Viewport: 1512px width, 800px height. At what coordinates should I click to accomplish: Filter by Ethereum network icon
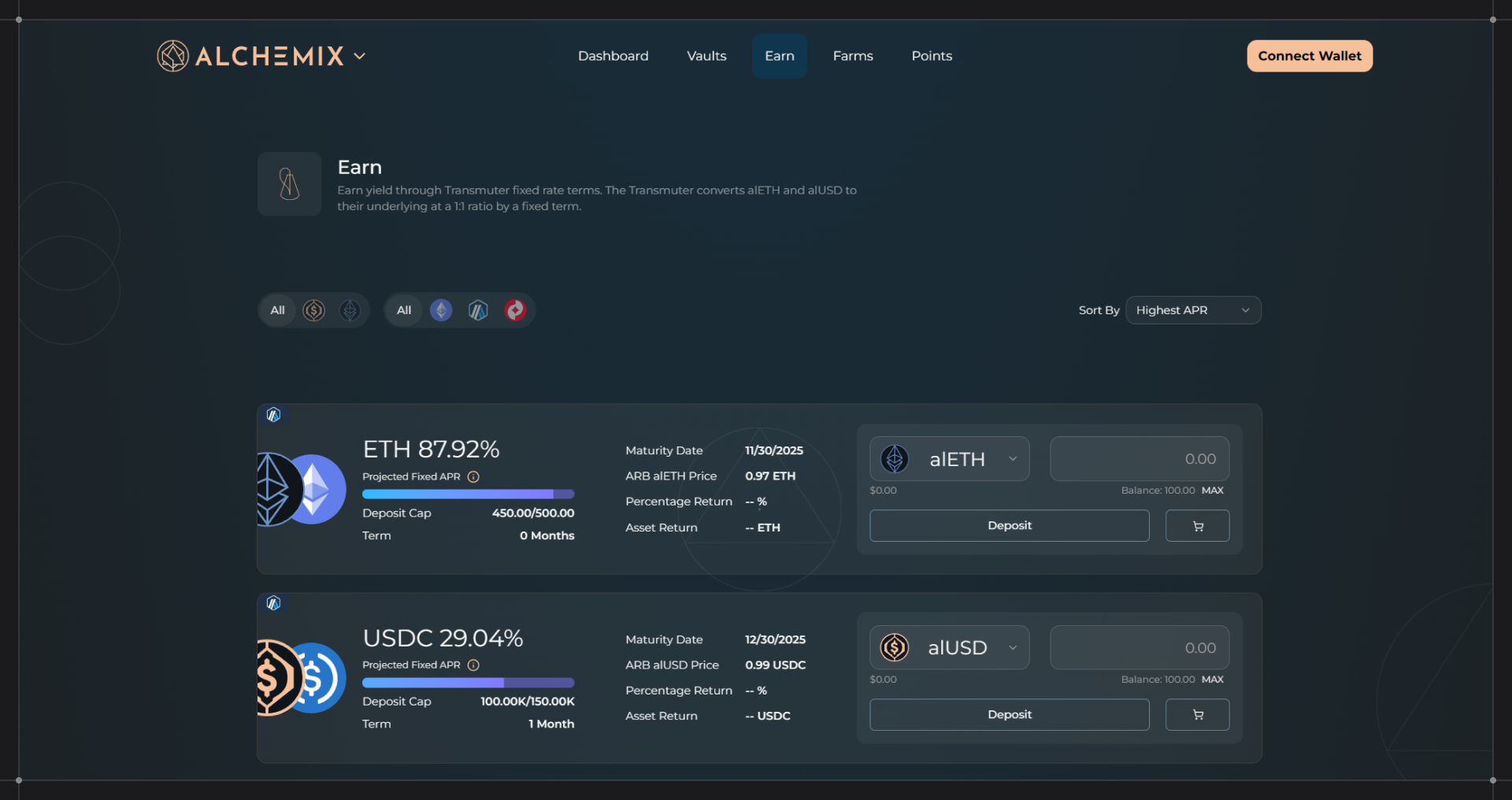[x=441, y=310]
